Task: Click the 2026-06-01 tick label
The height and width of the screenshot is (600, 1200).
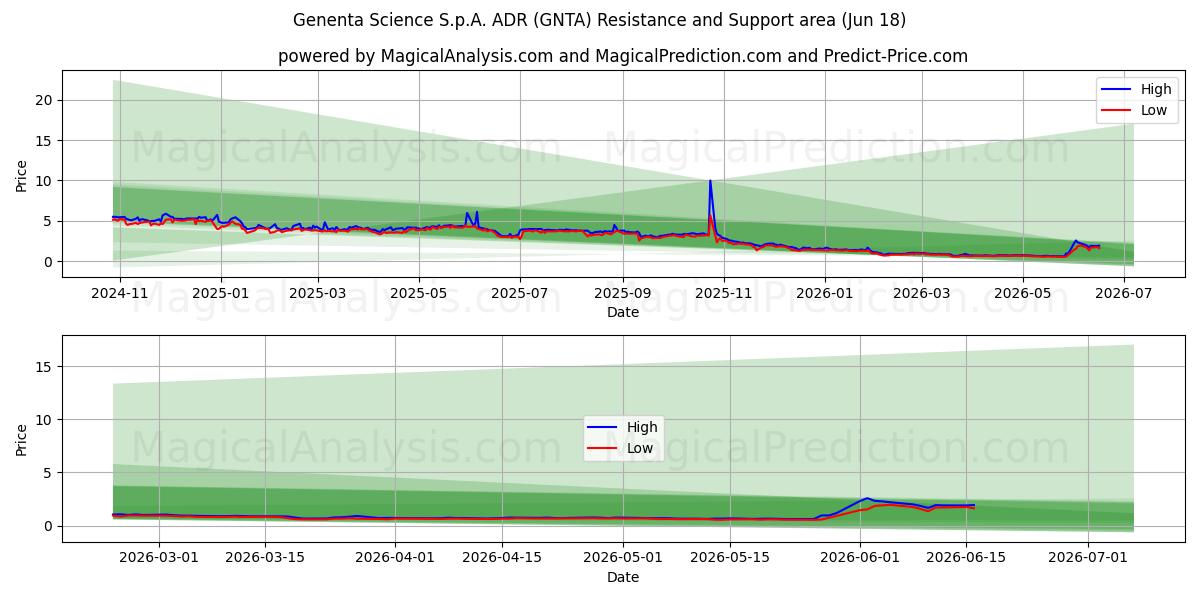Action: [860, 558]
